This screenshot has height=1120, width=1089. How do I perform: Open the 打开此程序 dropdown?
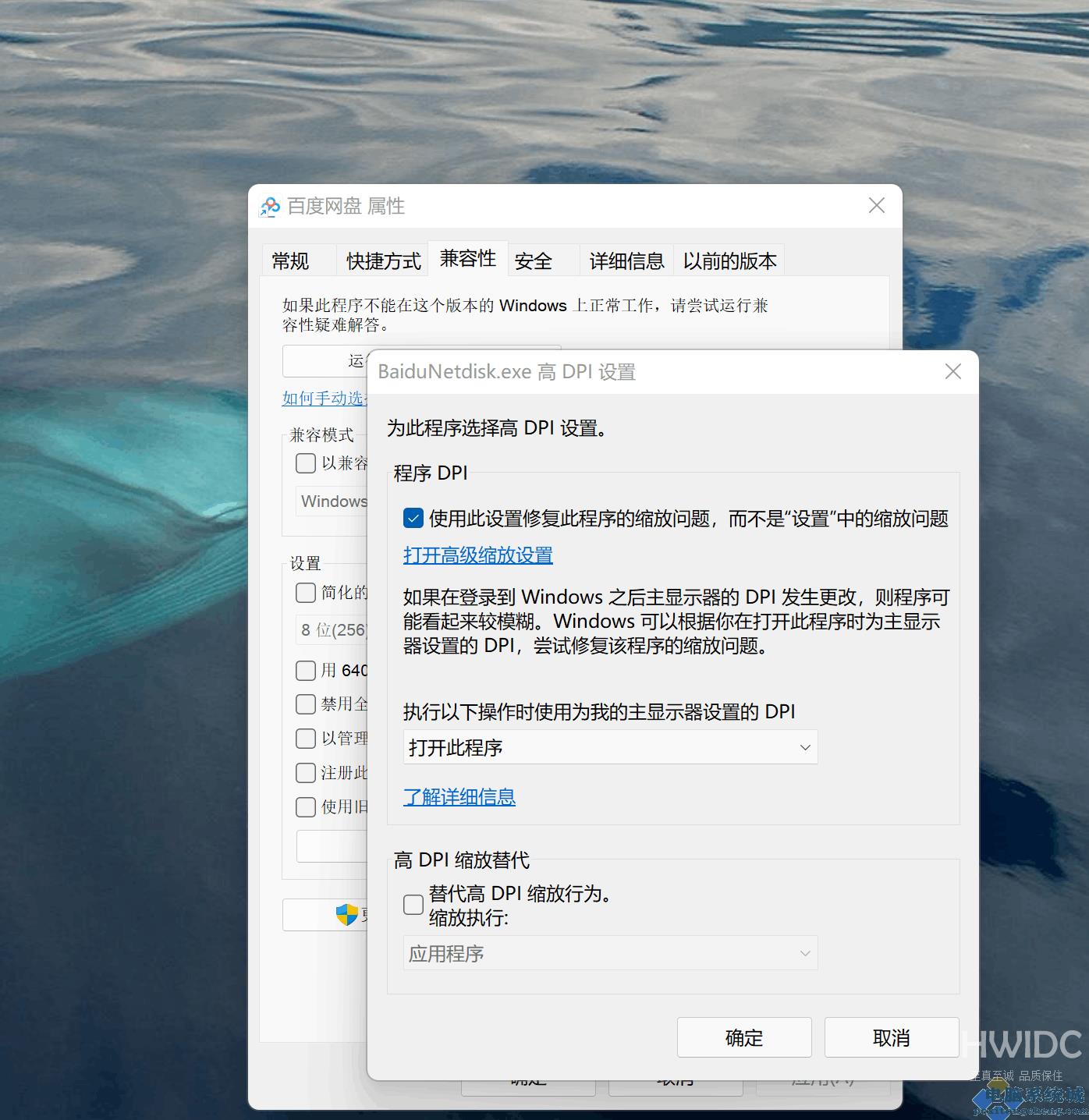click(x=610, y=747)
